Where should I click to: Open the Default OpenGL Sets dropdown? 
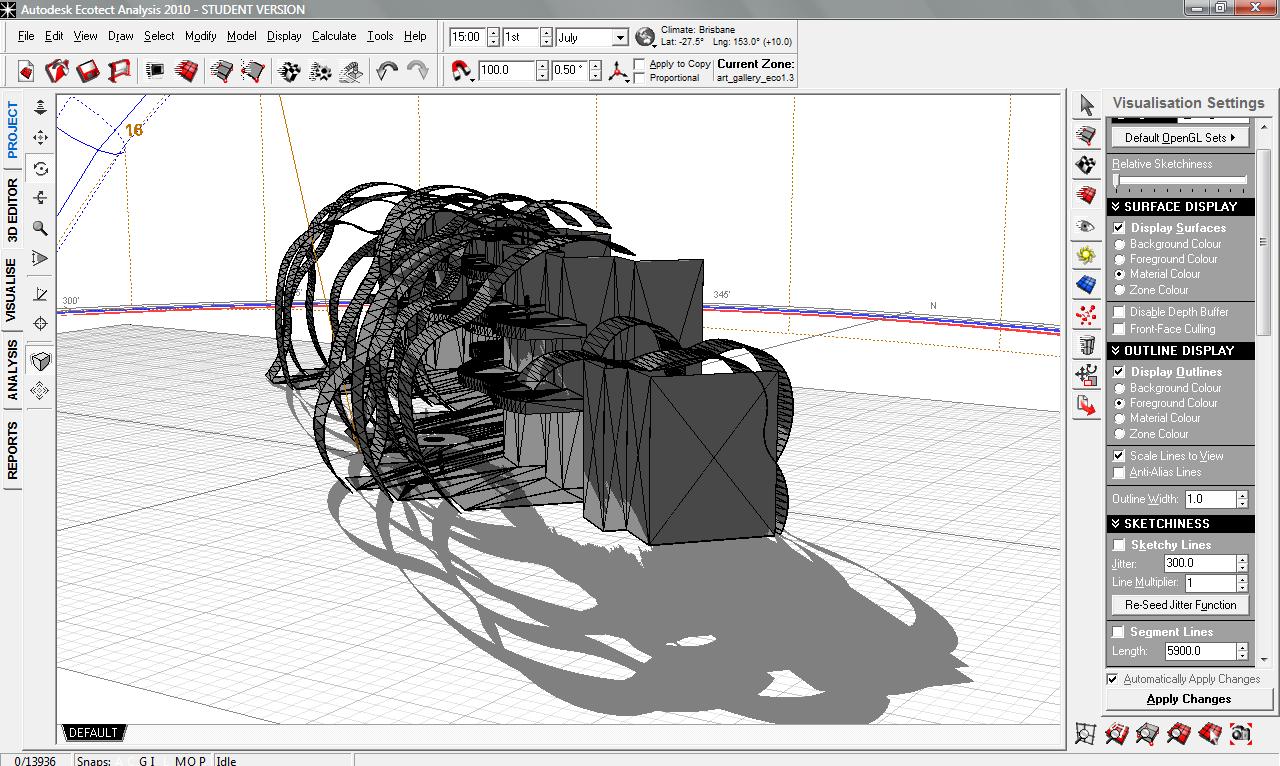click(x=1180, y=138)
